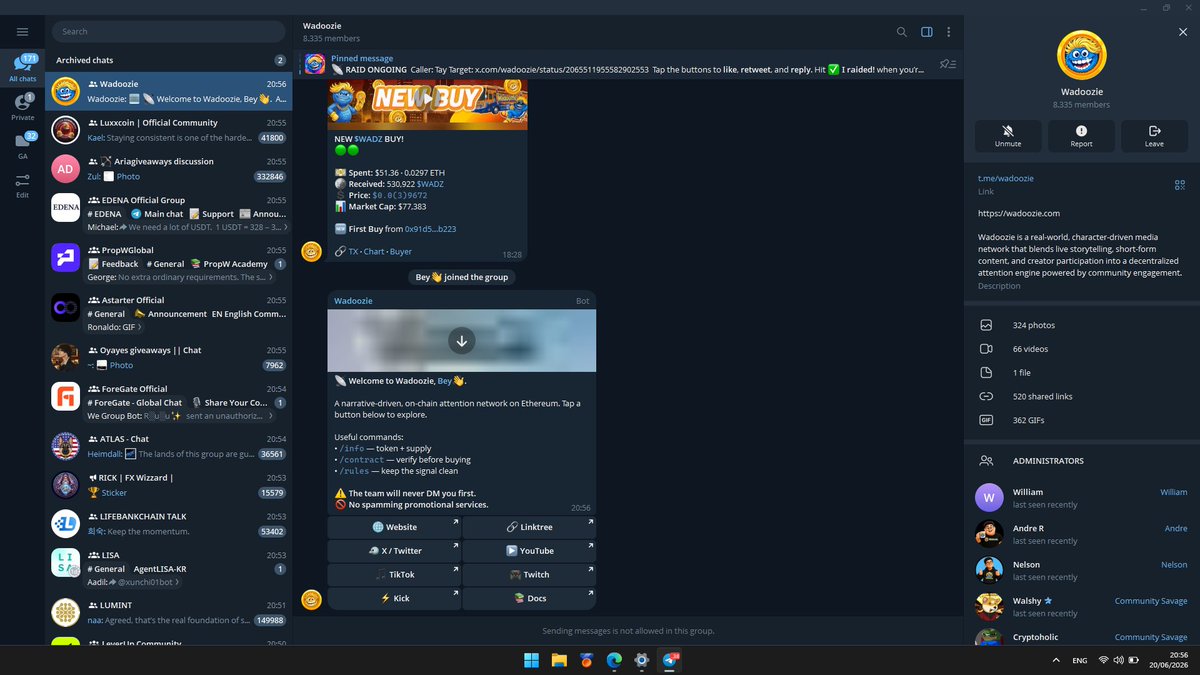1200x675 pixels.
Task: Open Telegram taskbar icon
Action: pyautogui.click(x=669, y=660)
